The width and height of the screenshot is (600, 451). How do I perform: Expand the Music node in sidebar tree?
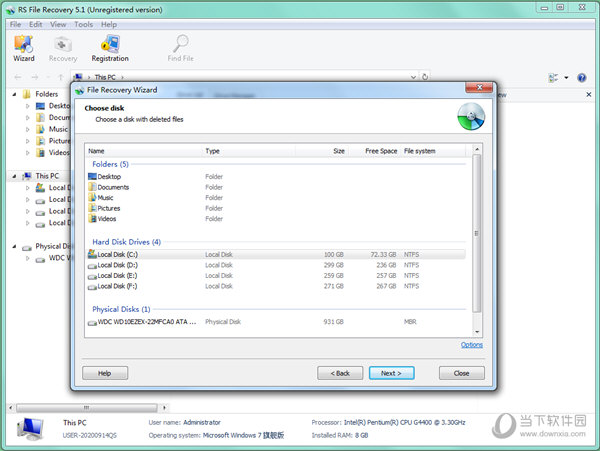tap(28, 129)
